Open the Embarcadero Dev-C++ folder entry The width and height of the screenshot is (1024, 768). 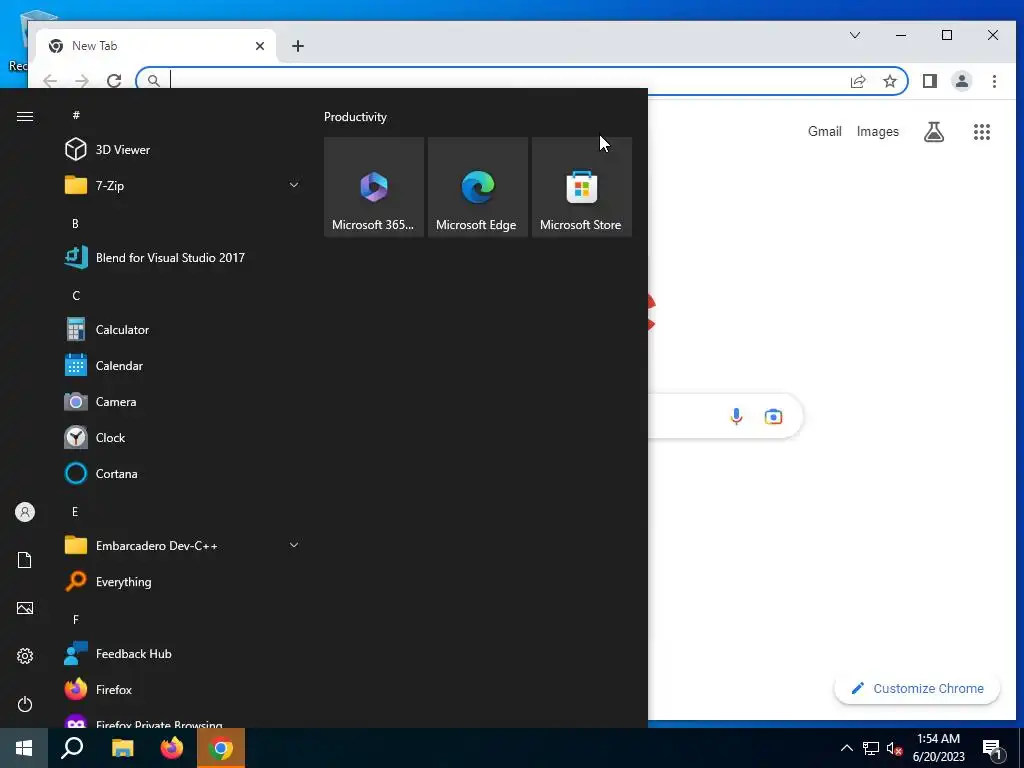click(x=183, y=545)
